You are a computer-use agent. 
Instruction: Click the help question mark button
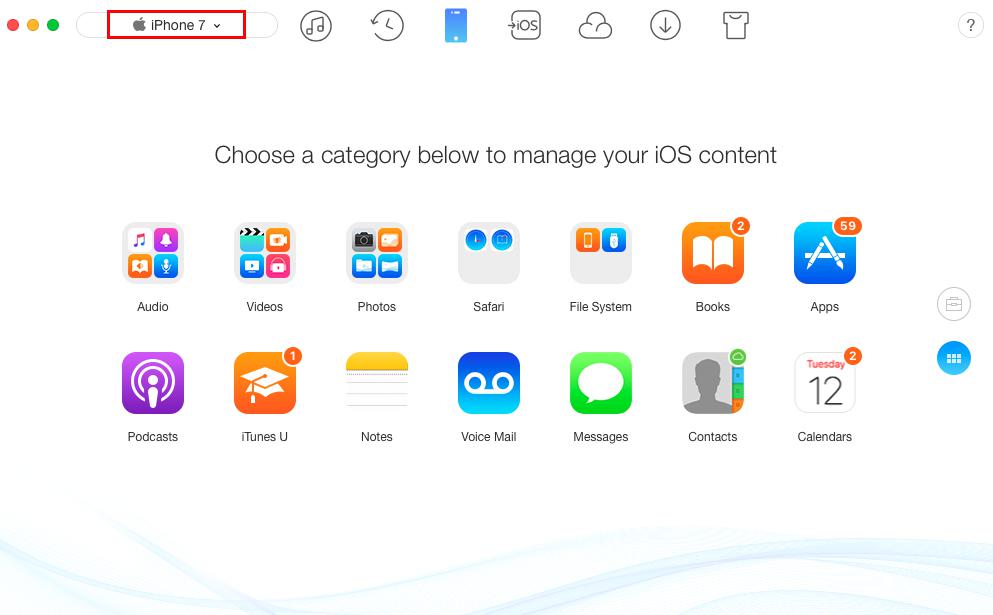tap(971, 25)
